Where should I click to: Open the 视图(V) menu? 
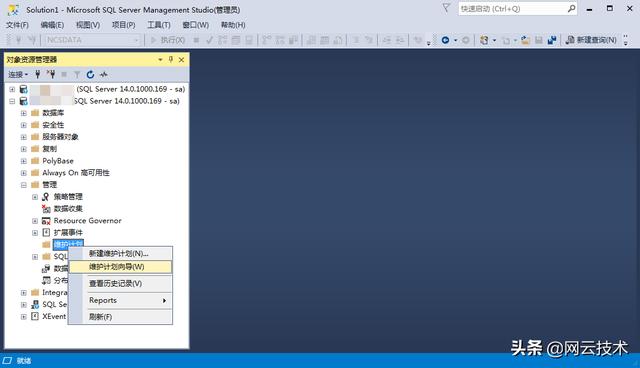tap(88, 25)
